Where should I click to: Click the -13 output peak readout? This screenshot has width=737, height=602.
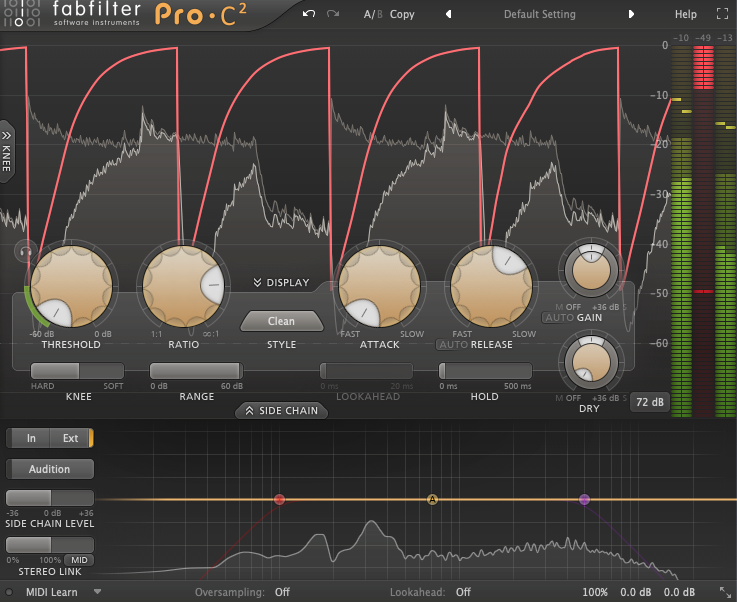tap(725, 38)
